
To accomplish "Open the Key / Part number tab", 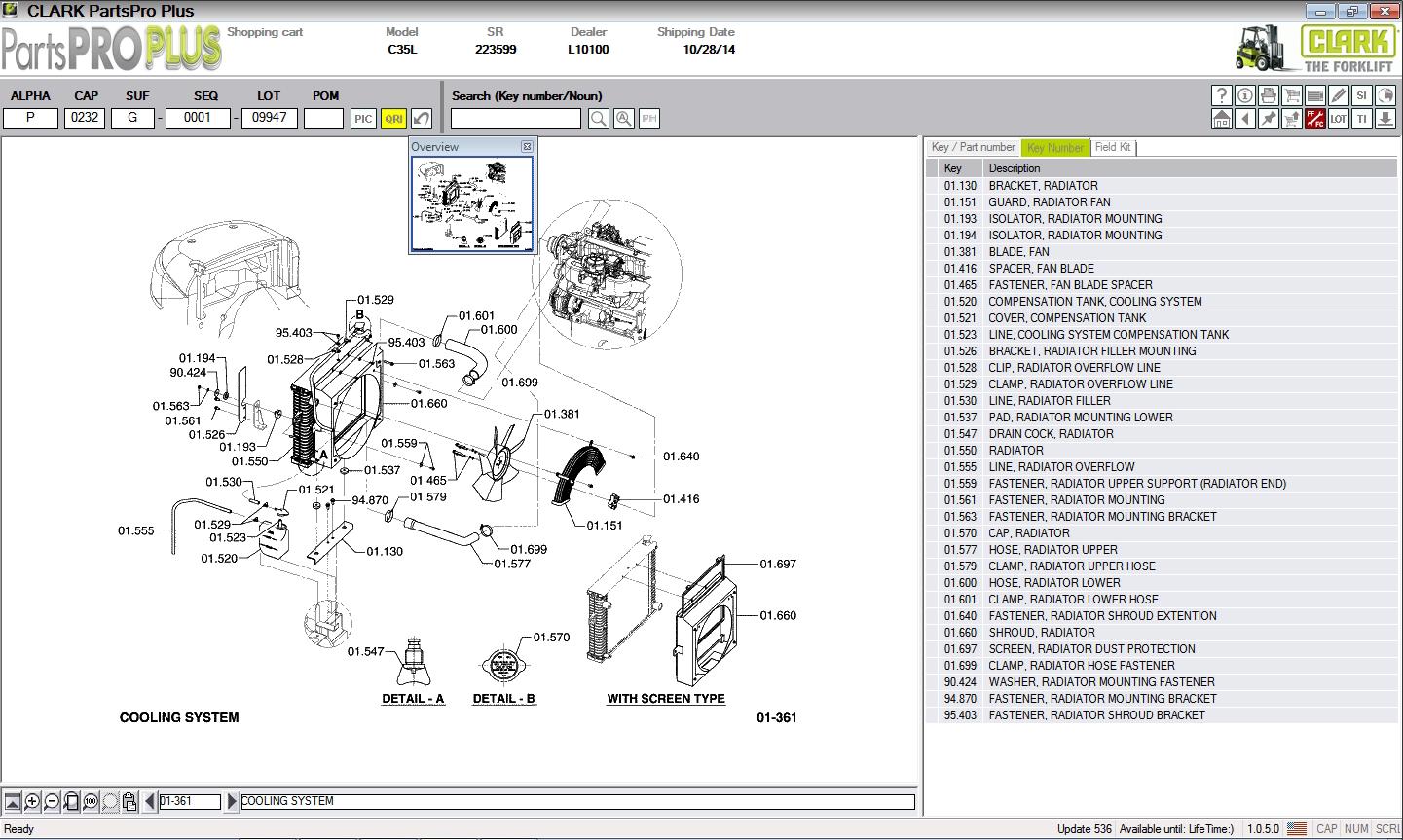I will click(x=973, y=147).
